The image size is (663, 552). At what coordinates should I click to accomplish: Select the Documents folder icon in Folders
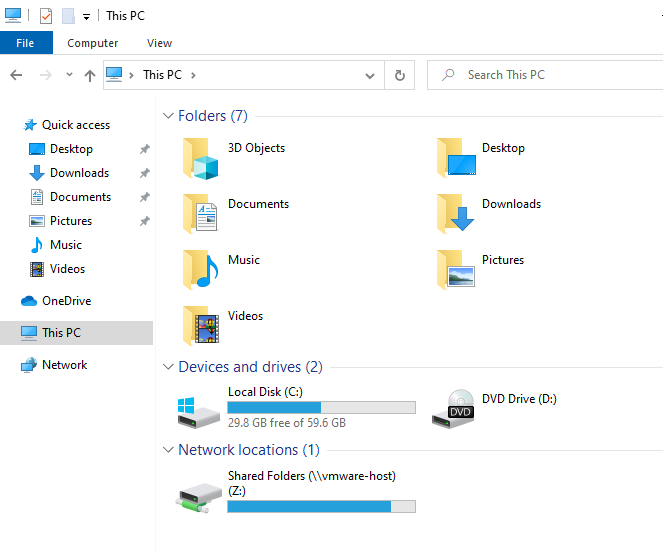pos(200,214)
